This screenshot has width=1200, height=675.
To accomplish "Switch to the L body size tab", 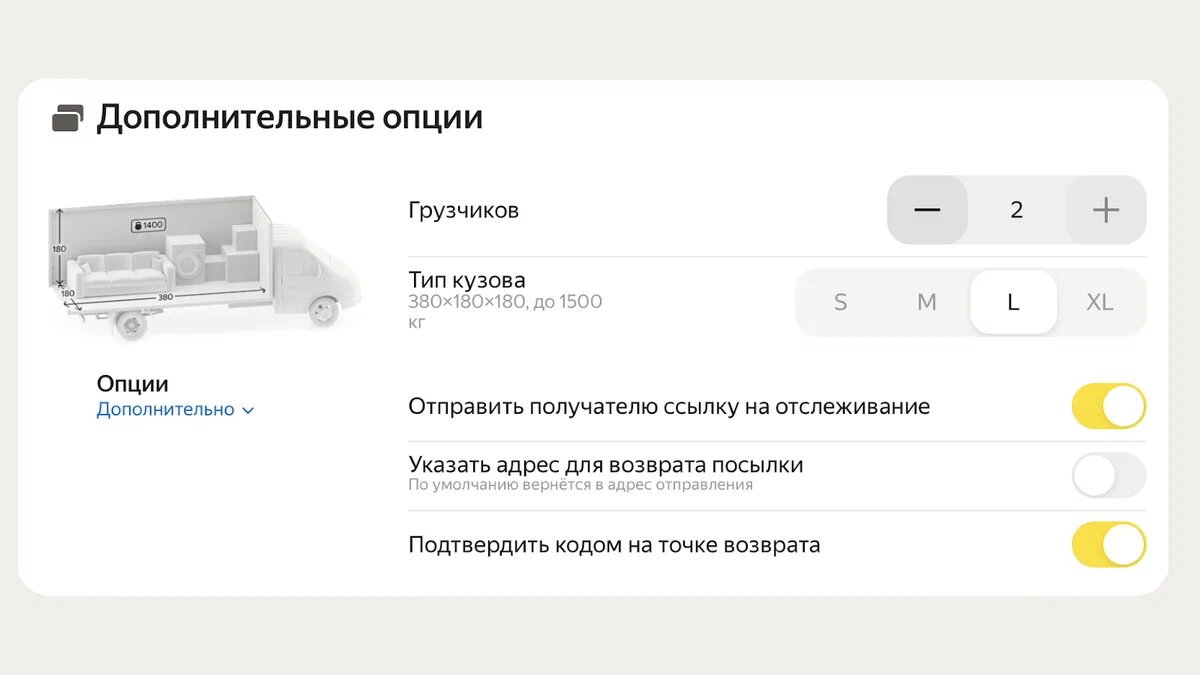I will 1013,301.
